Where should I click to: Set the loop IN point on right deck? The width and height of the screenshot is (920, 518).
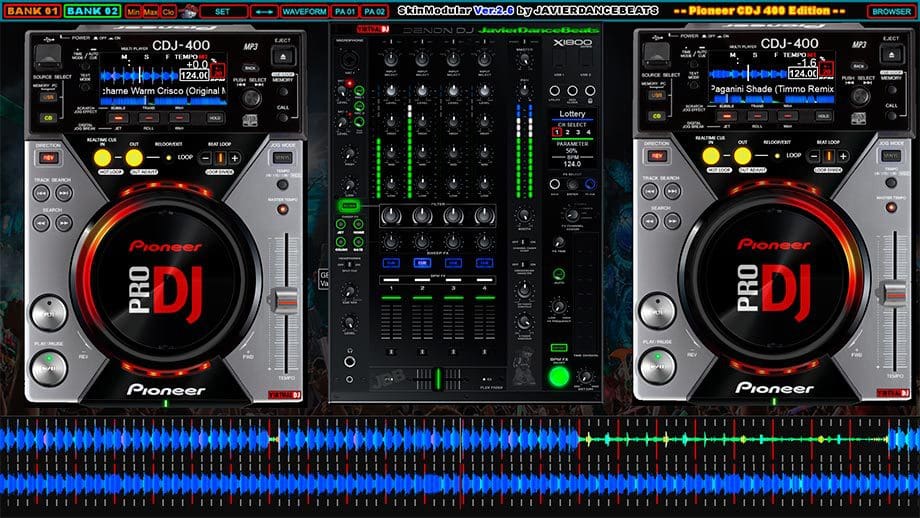click(711, 156)
